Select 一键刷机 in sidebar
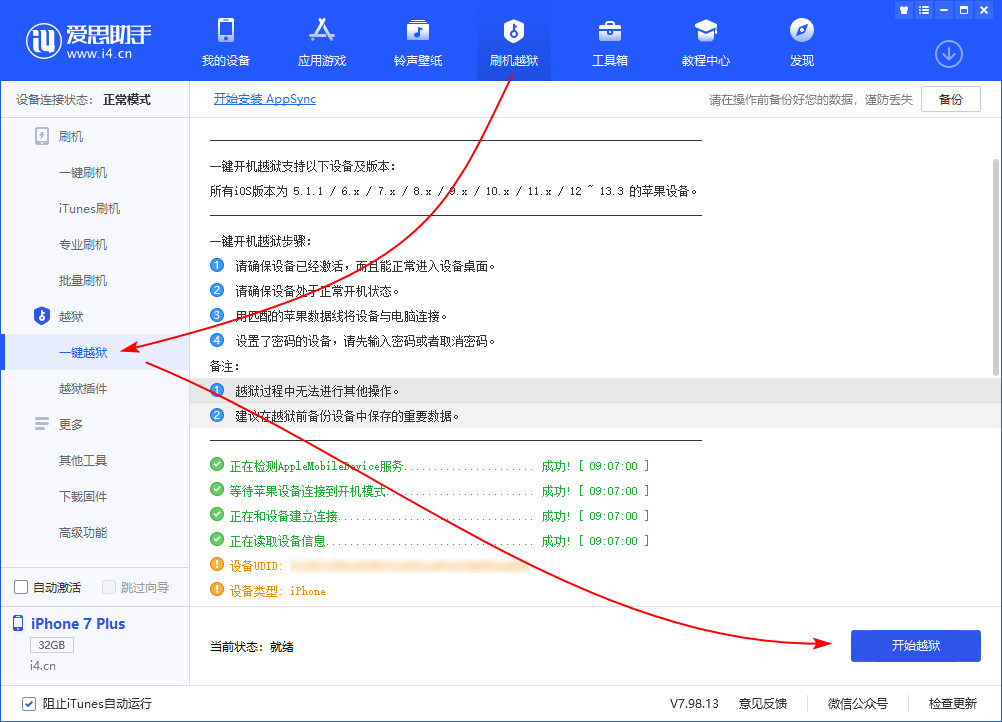Image resolution: width=1002 pixels, height=722 pixels. tap(83, 173)
